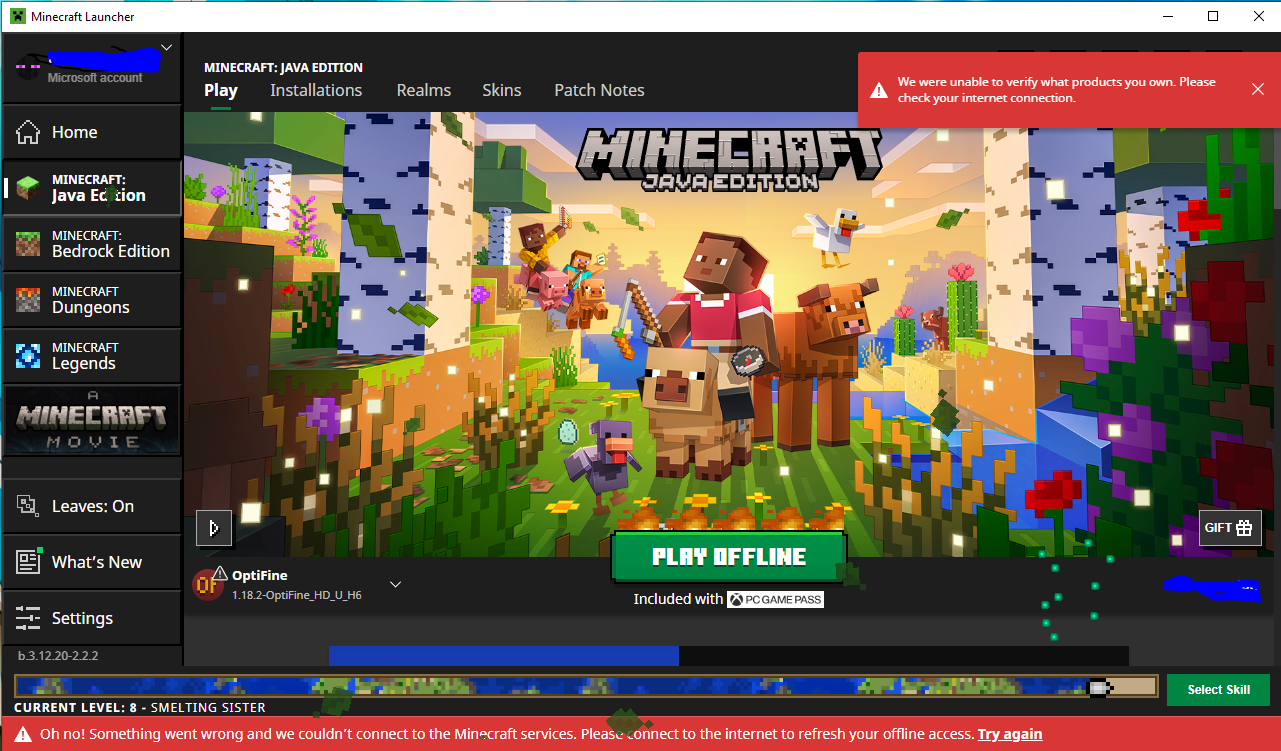This screenshot has width=1281, height=751.
Task: Open the Home section in sidebar
Action: pyautogui.click(x=92, y=132)
